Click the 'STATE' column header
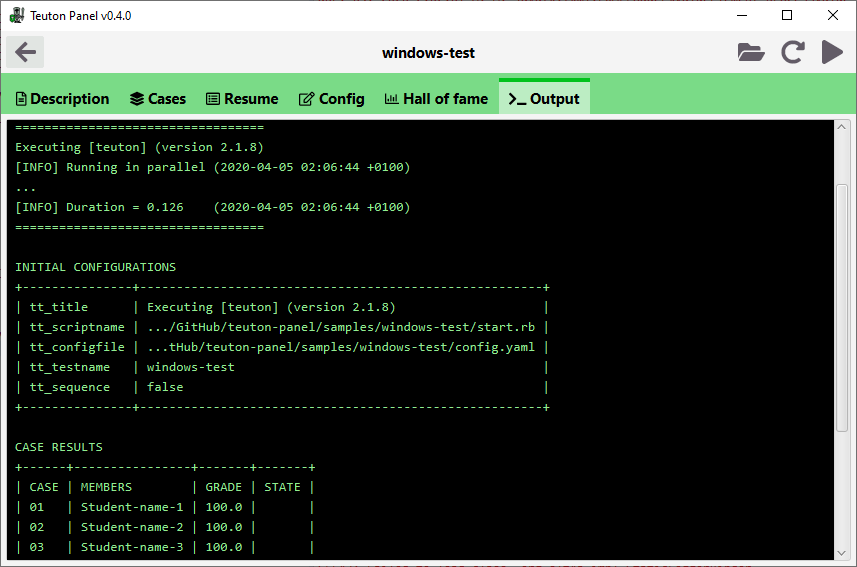Viewport: 857px width, 567px height. [x=283, y=487]
